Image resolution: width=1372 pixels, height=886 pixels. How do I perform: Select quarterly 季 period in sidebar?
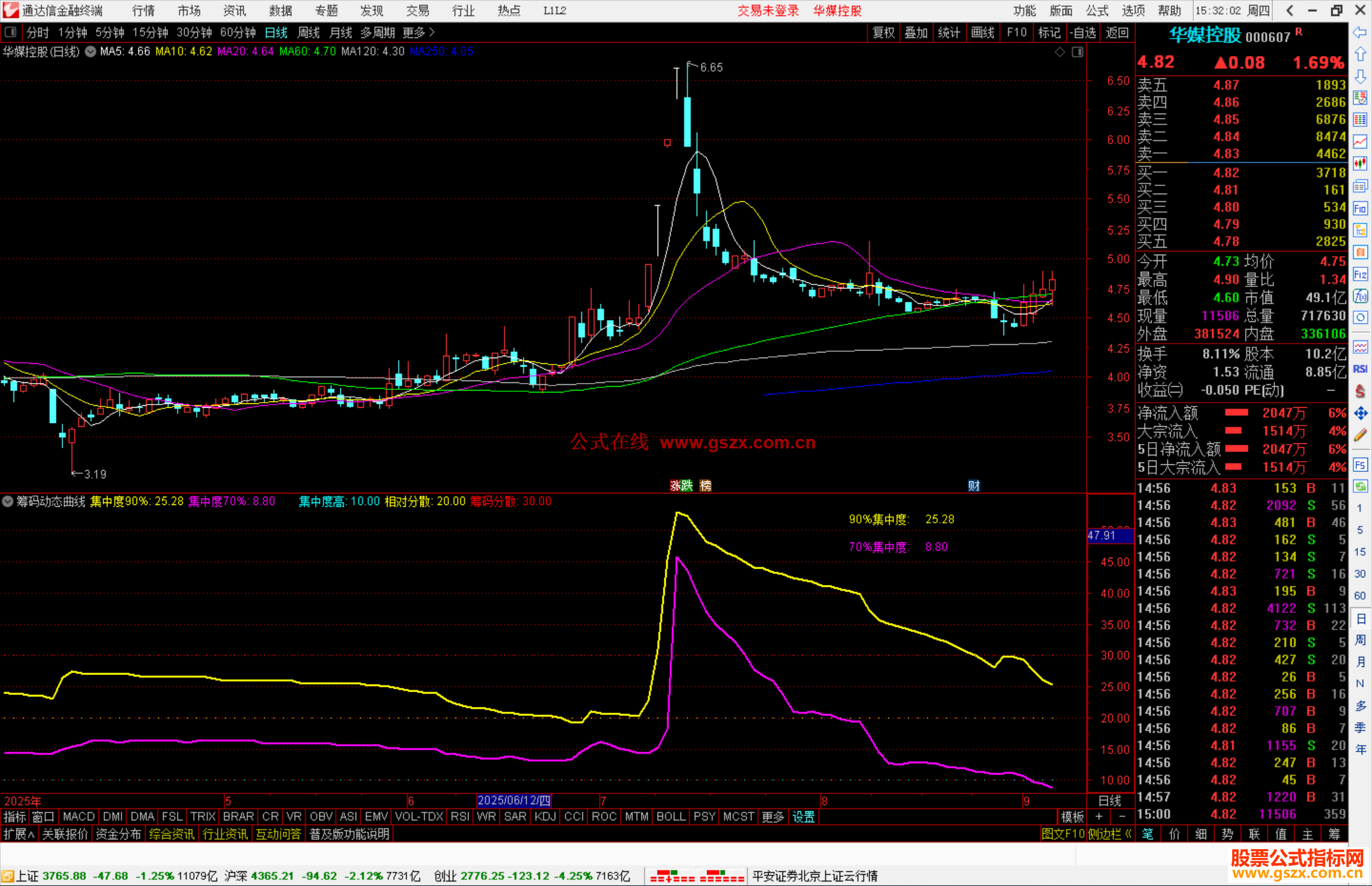click(x=1360, y=728)
